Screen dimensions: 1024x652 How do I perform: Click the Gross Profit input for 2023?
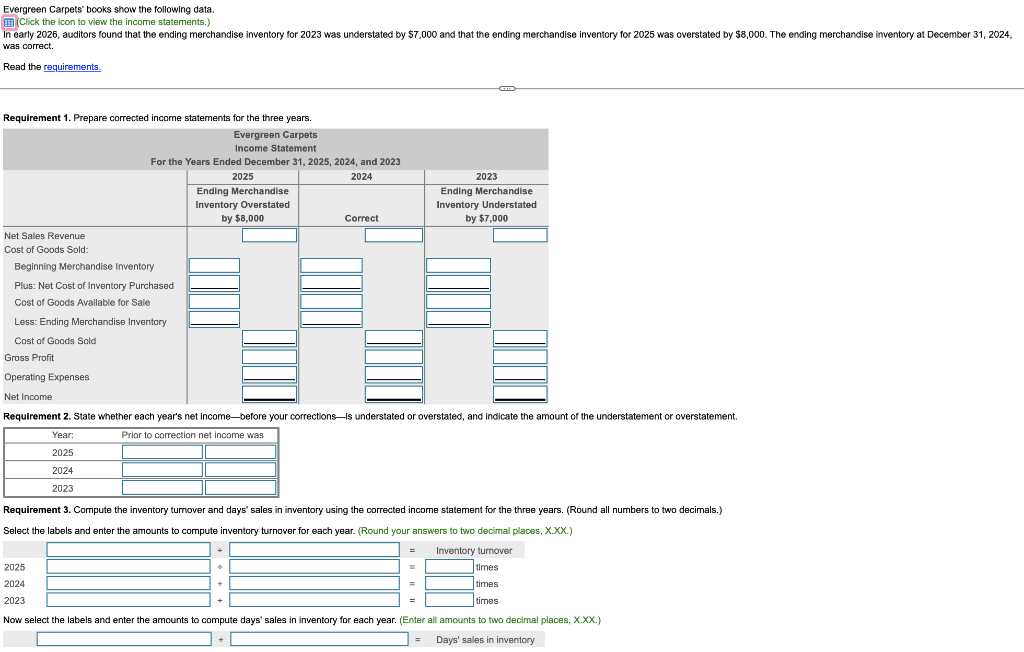520,356
